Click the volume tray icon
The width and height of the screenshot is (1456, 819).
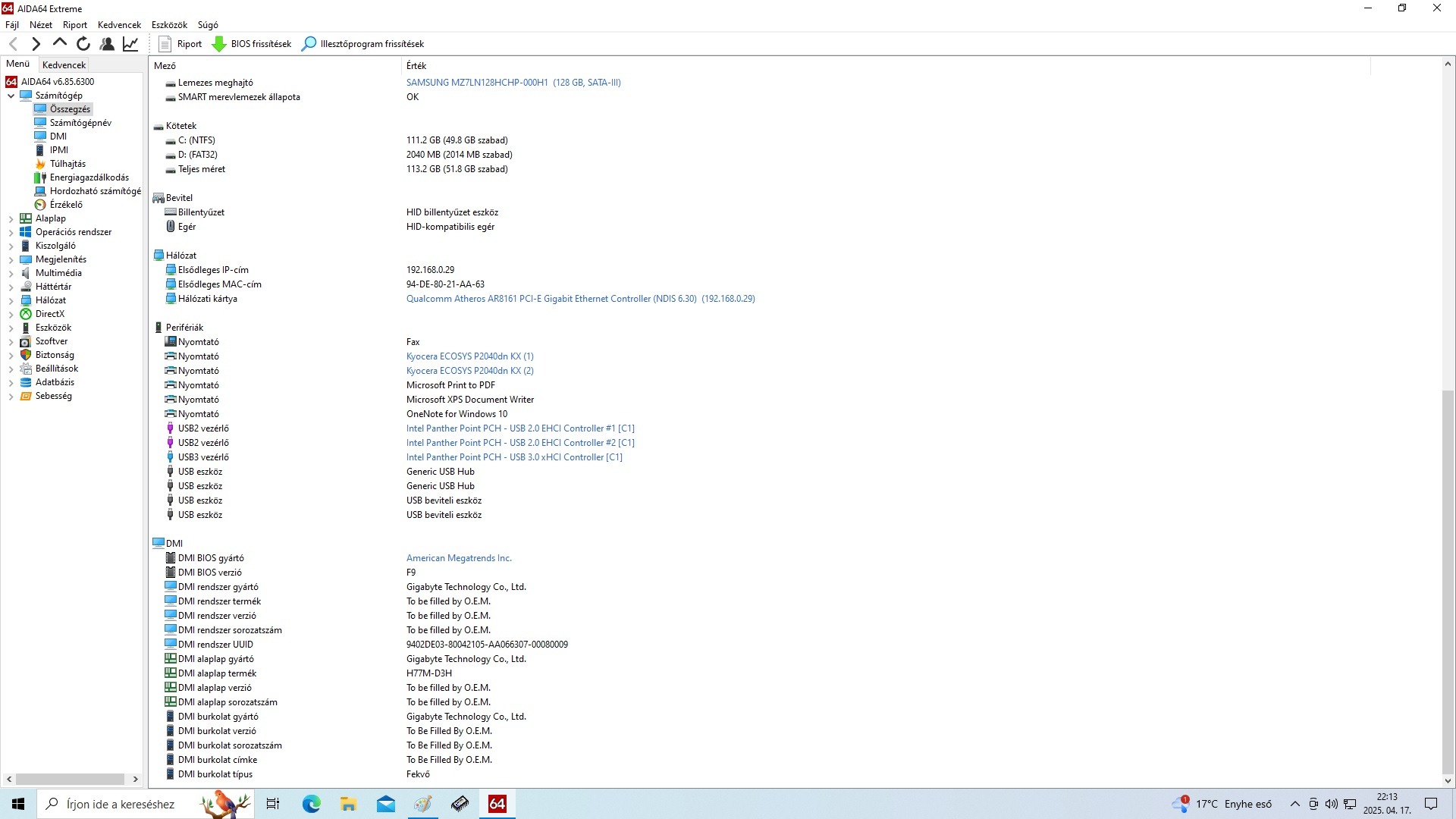1331,804
